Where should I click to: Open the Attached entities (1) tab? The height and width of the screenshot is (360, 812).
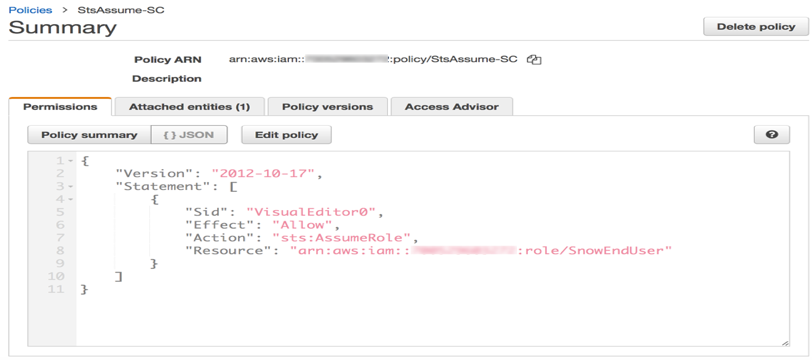(x=190, y=107)
